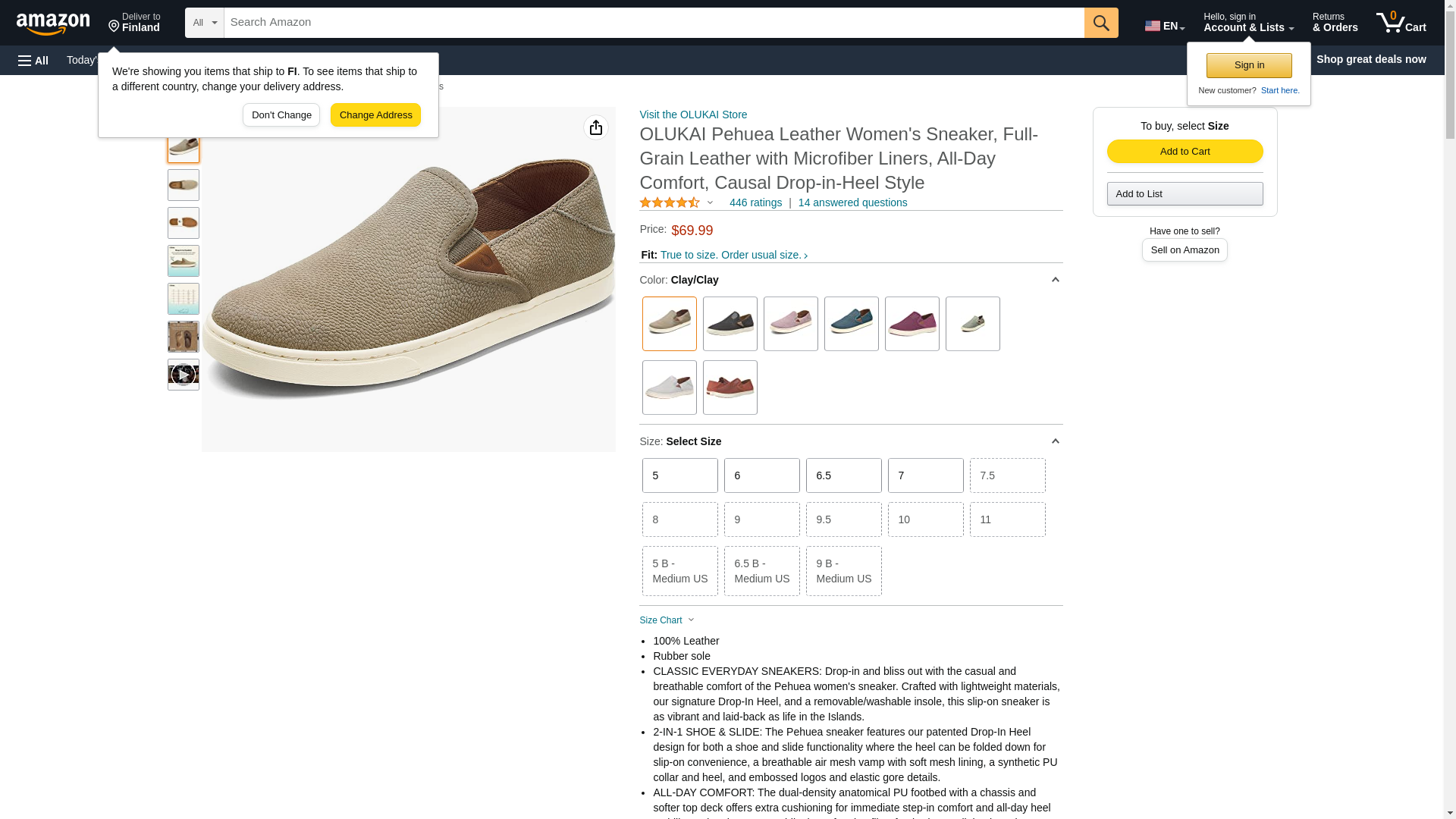Click the Add to Cart button

pos(1185,151)
